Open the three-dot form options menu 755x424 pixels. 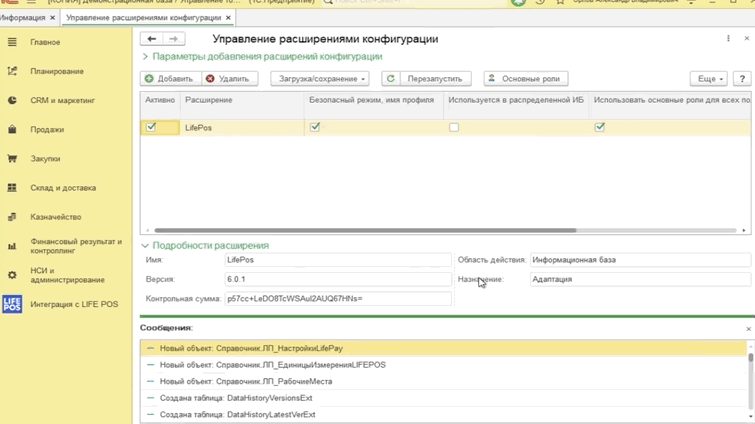point(728,39)
